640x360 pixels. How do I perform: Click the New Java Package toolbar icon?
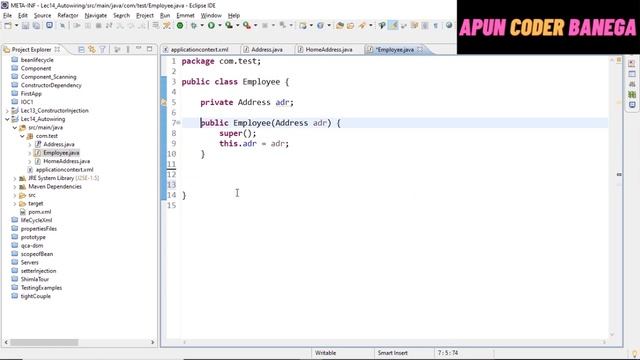coord(302,25)
